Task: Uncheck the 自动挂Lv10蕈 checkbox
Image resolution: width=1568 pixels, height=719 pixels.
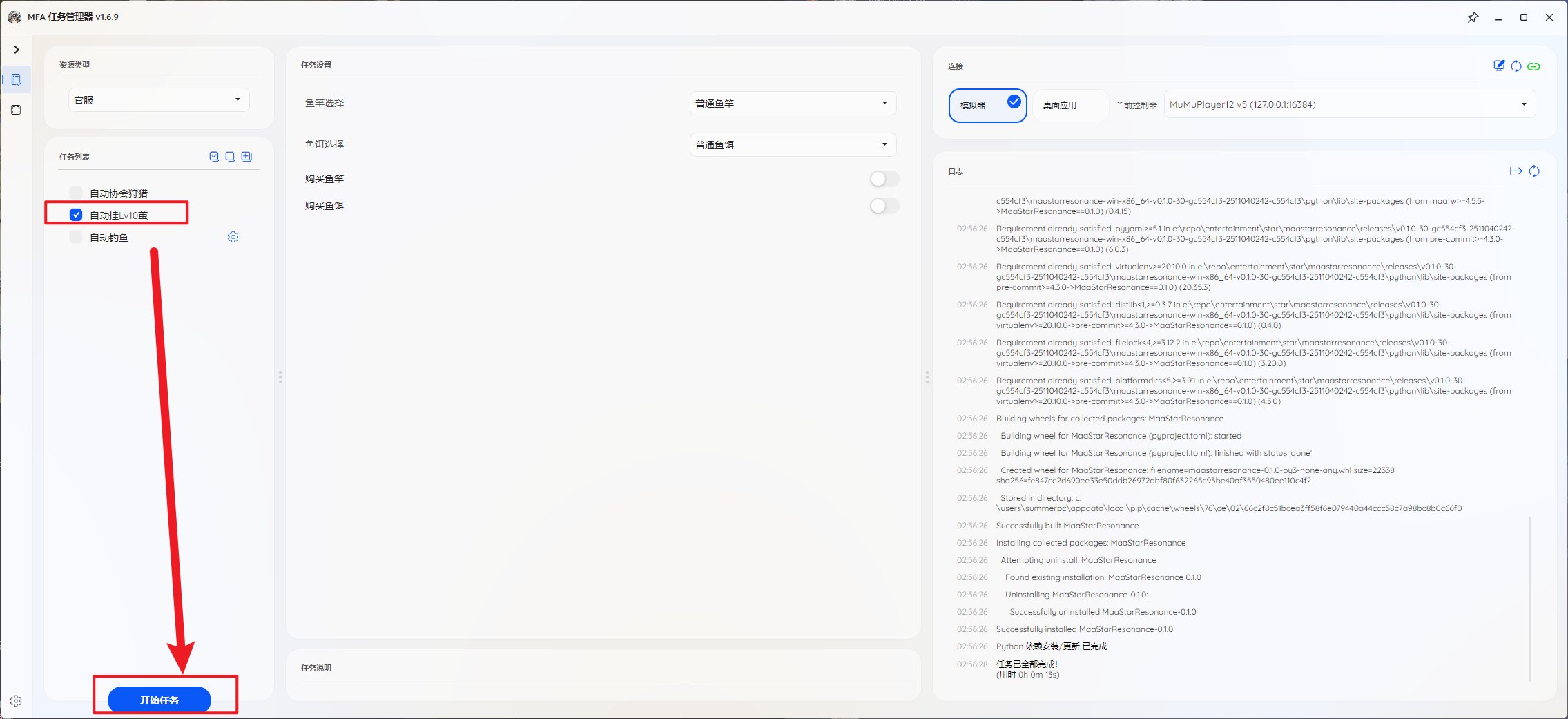Action: (x=76, y=215)
